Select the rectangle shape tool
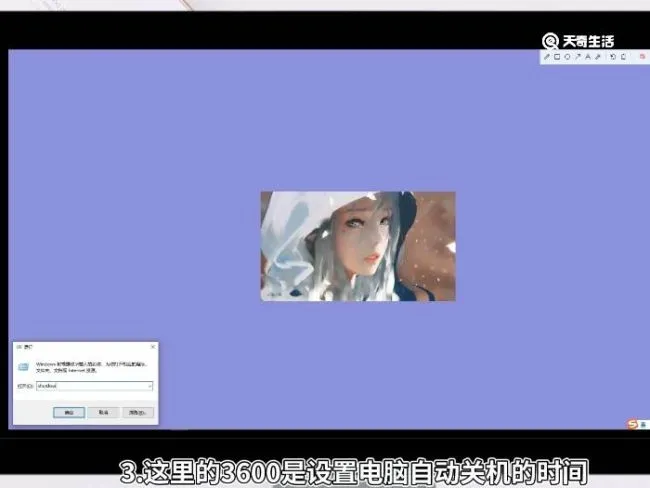The width and height of the screenshot is (650, 488). click(557, 57)
